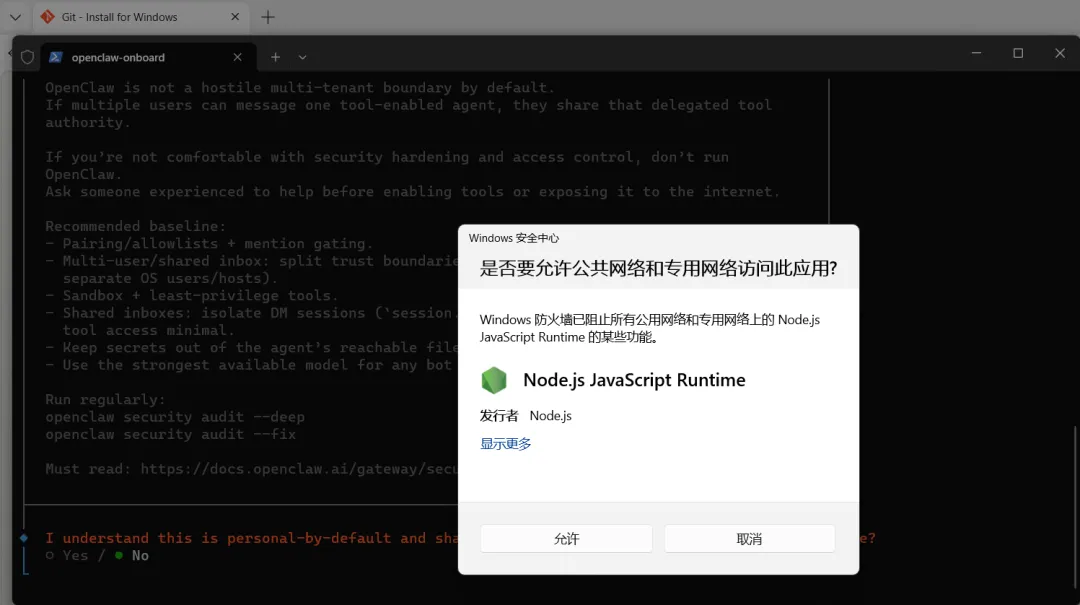This screenshot has height=605, width=1080.
Task: Click the 'Recommended baseline:' text
Action: pyautogui.click(x=136, y=226)
